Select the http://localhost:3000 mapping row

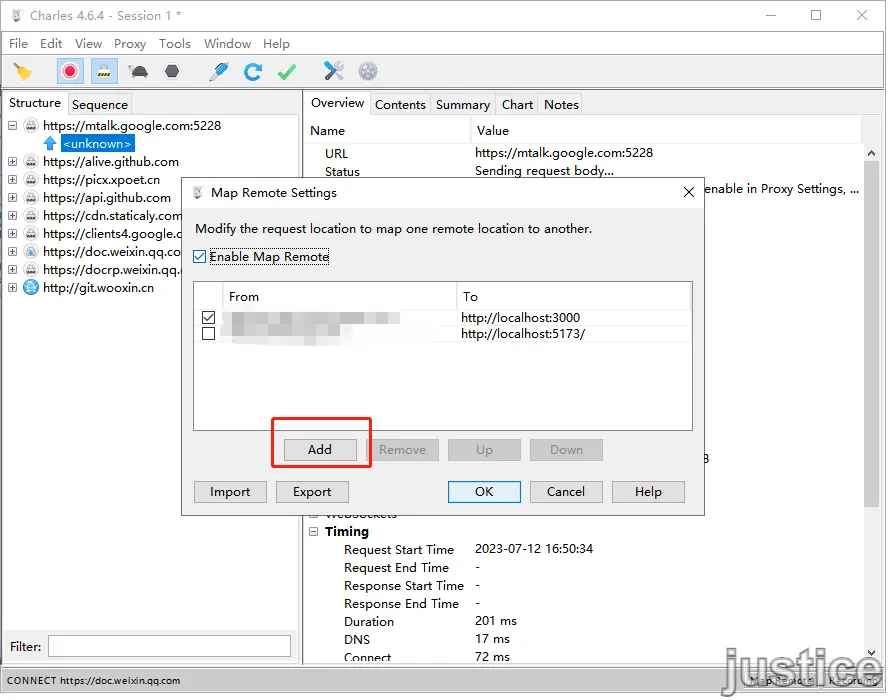444,318
